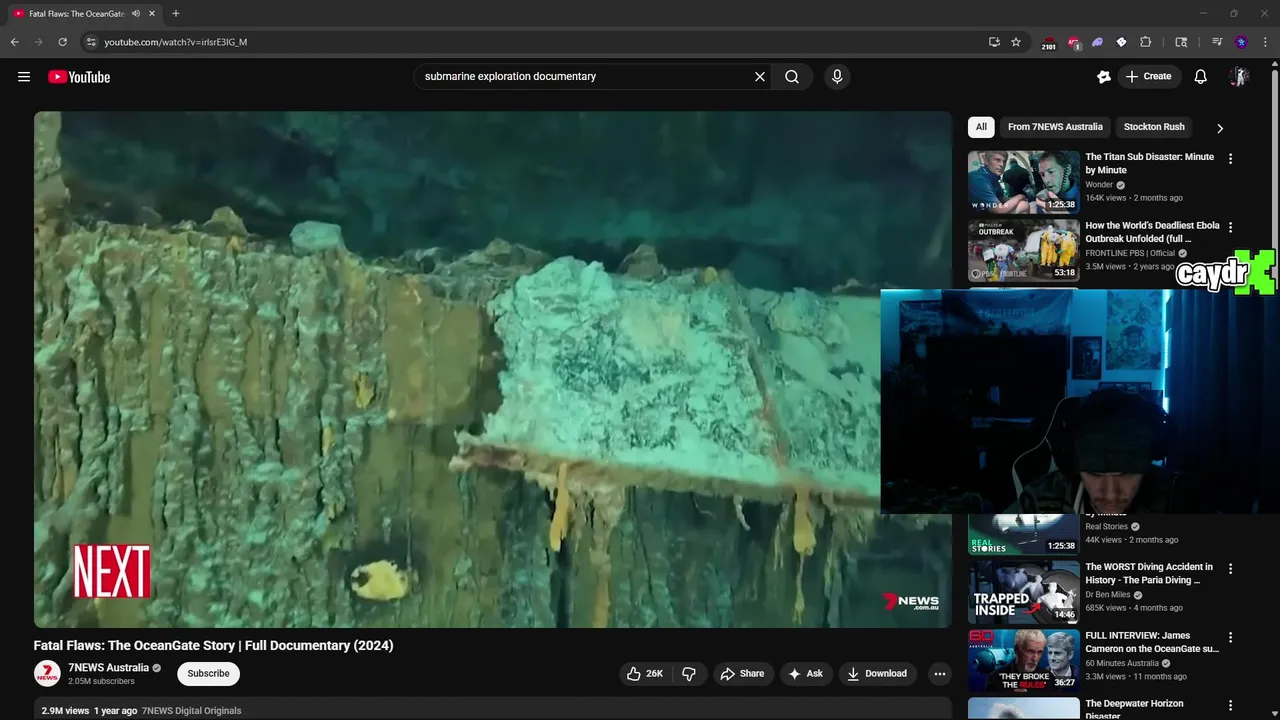Click the 7NEWS Digital Originals description text
Image resolution: width=1280 pixels, height=720 pixels.
[x=191, y=710]
